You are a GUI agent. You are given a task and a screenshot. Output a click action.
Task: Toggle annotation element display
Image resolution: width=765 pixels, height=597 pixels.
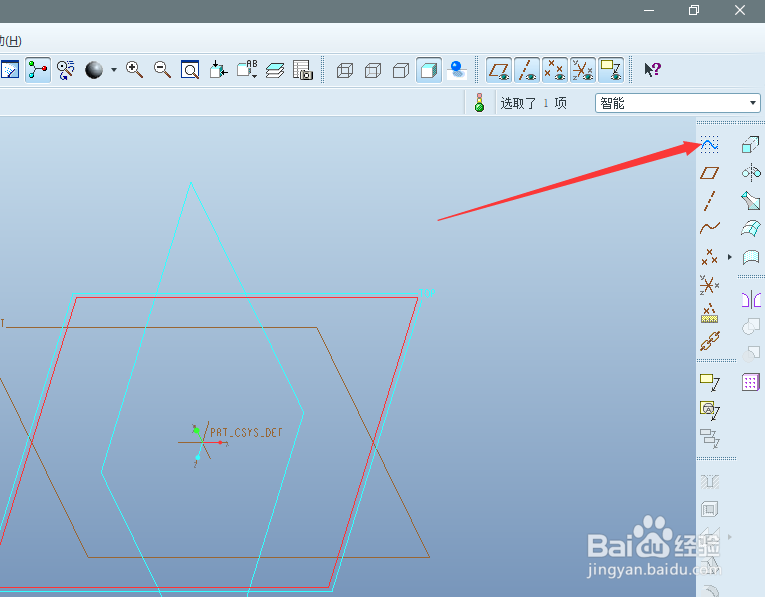pos(611,70)
